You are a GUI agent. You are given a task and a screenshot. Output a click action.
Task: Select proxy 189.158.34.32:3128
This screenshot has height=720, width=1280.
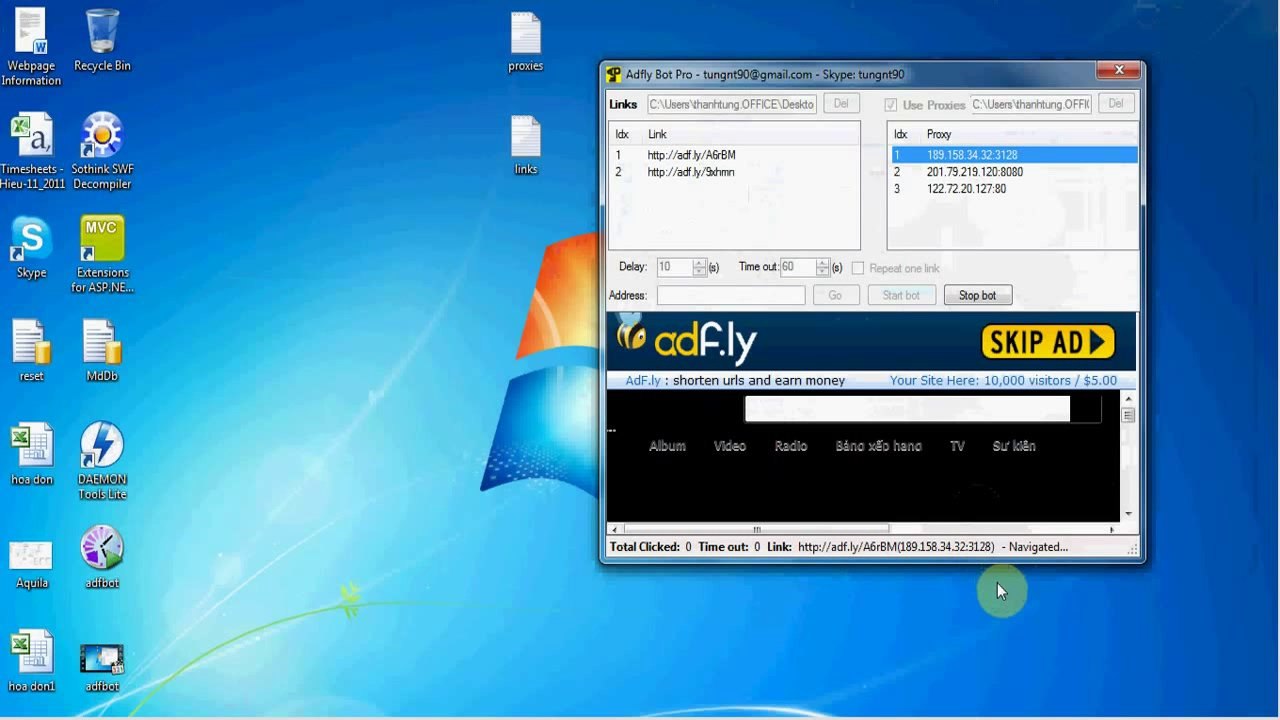click(x=1014, y=155)
